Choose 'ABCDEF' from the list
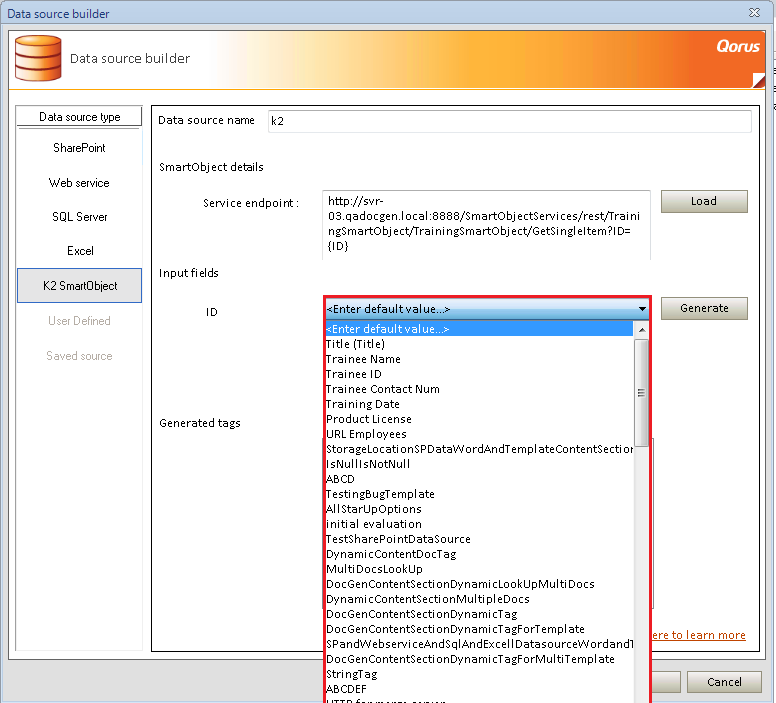The image size is (776, 703). [479, 689]
